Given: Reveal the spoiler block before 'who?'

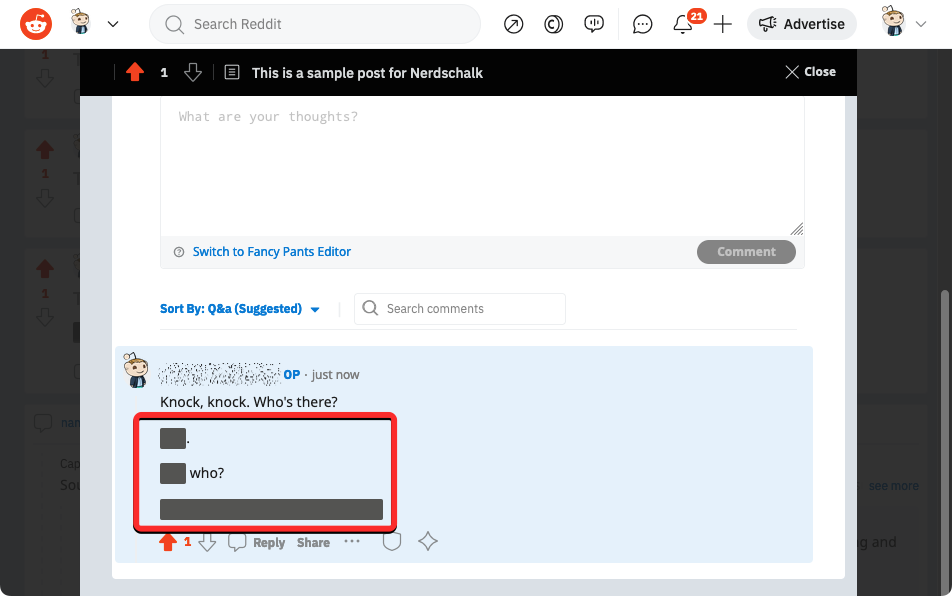Looking at the screenshot, I should click(173, 473).
